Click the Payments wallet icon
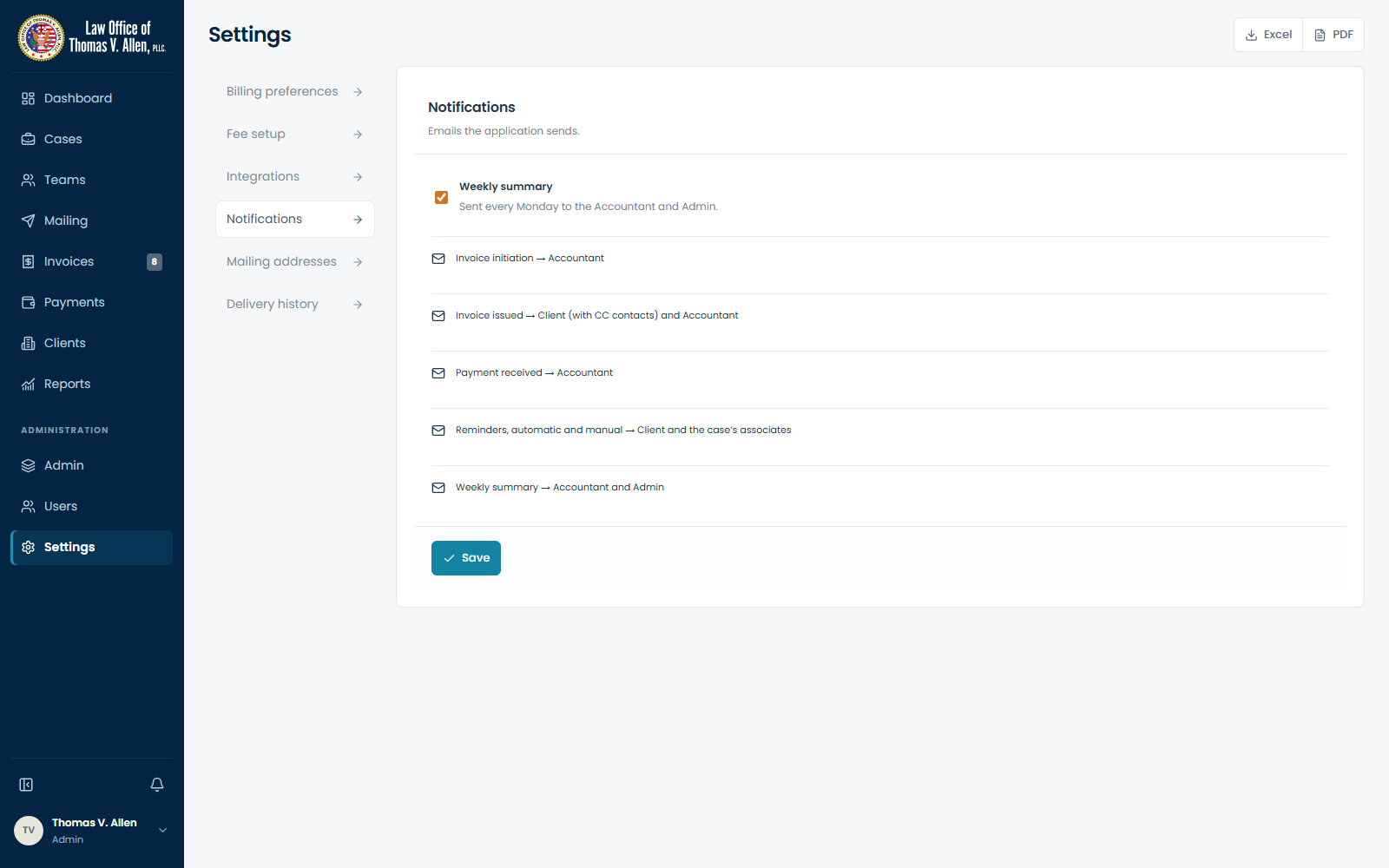Screen dimensions: 1389x868 (x=28, y=302)
